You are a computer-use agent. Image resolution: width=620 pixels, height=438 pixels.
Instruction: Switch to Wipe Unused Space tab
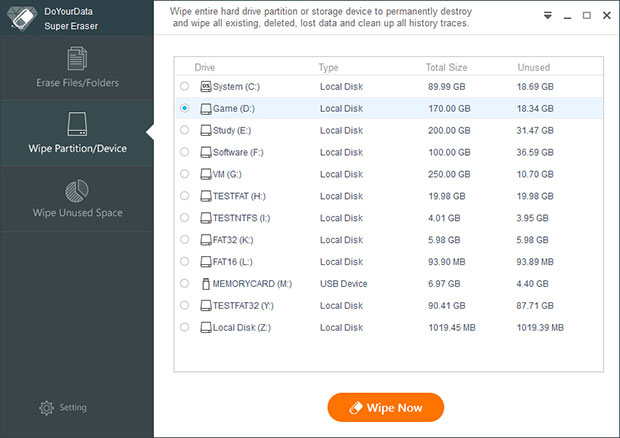[77, 199]
